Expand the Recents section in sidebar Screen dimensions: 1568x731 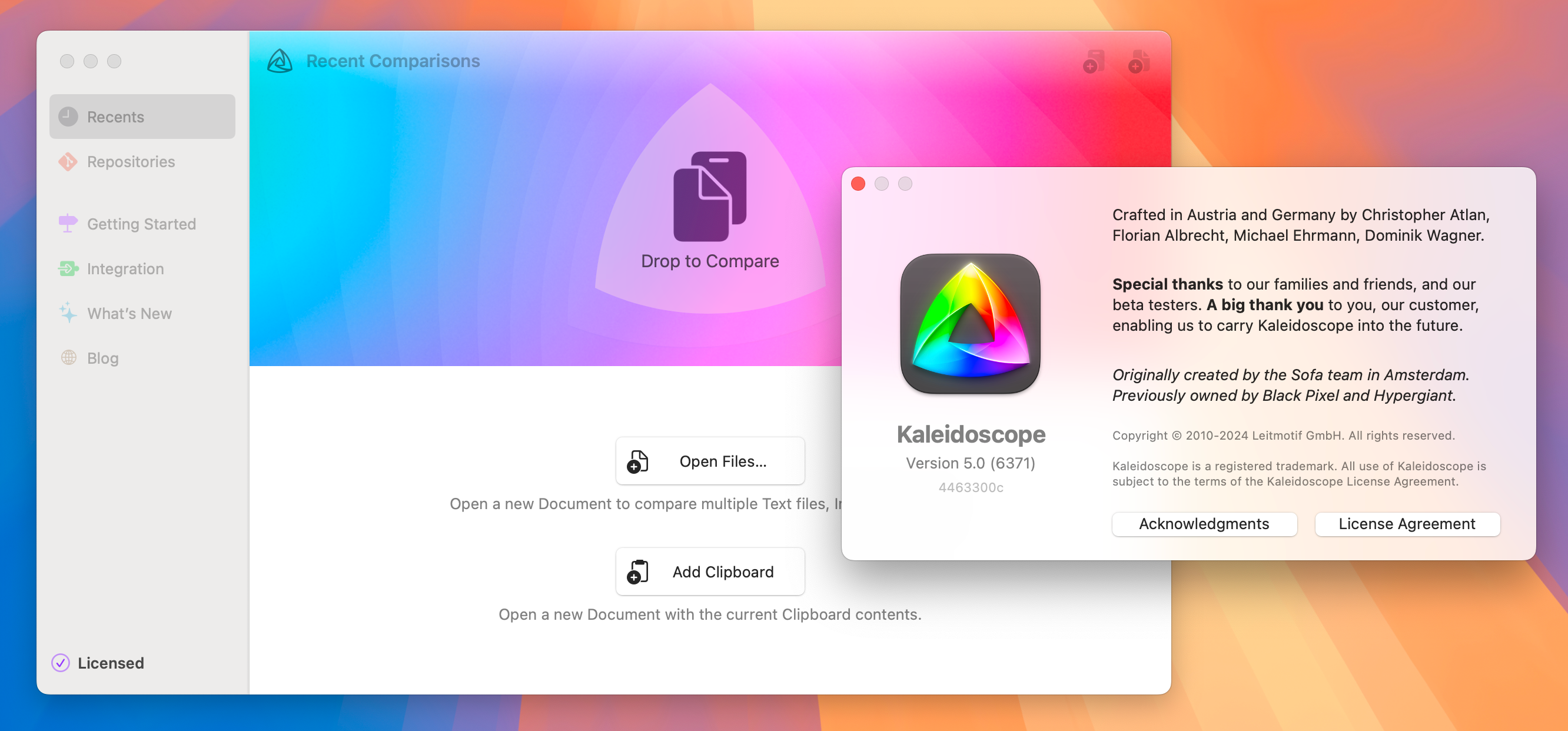pos(143,116)
